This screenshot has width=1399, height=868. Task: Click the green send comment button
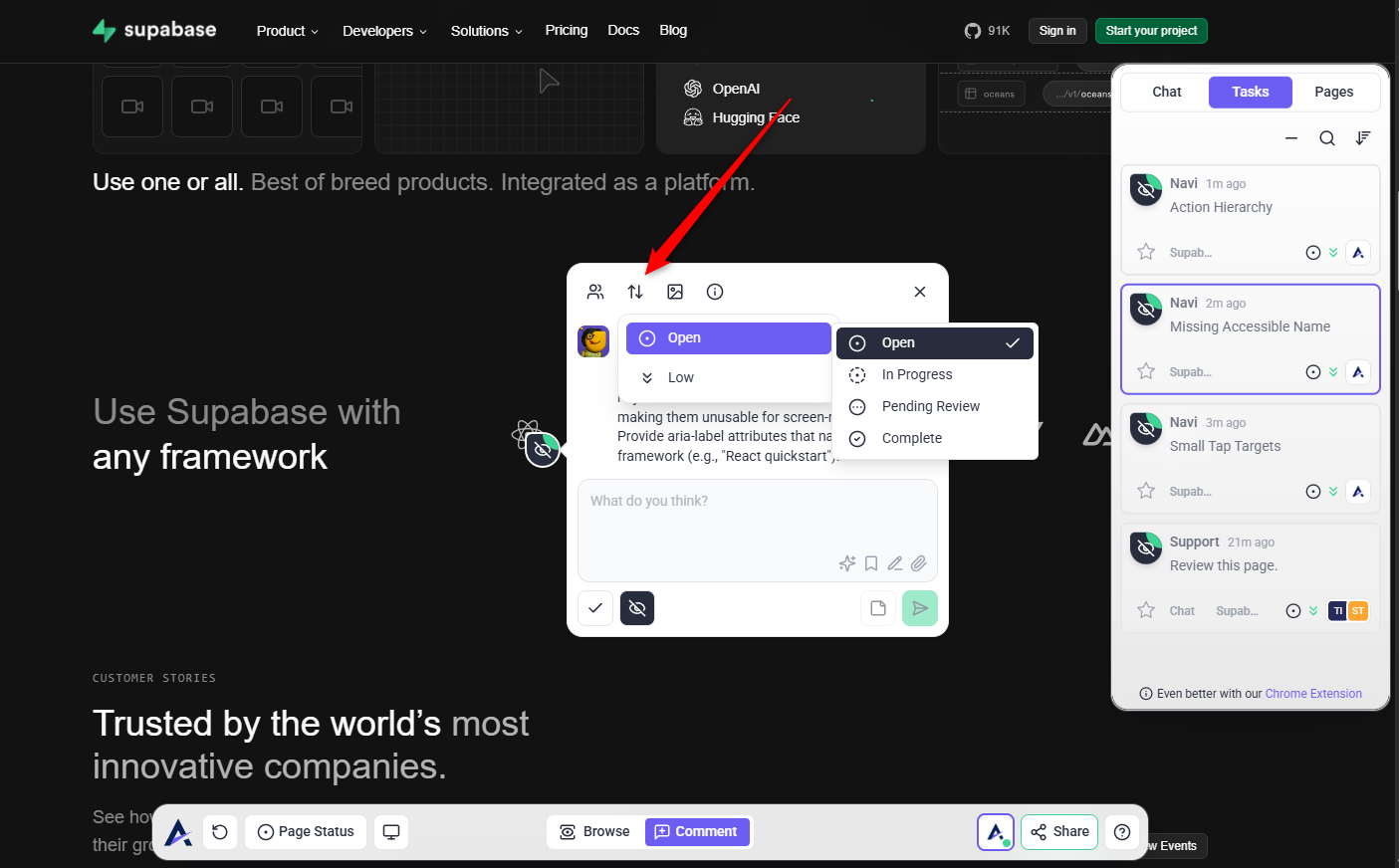(x=919, y=608)
